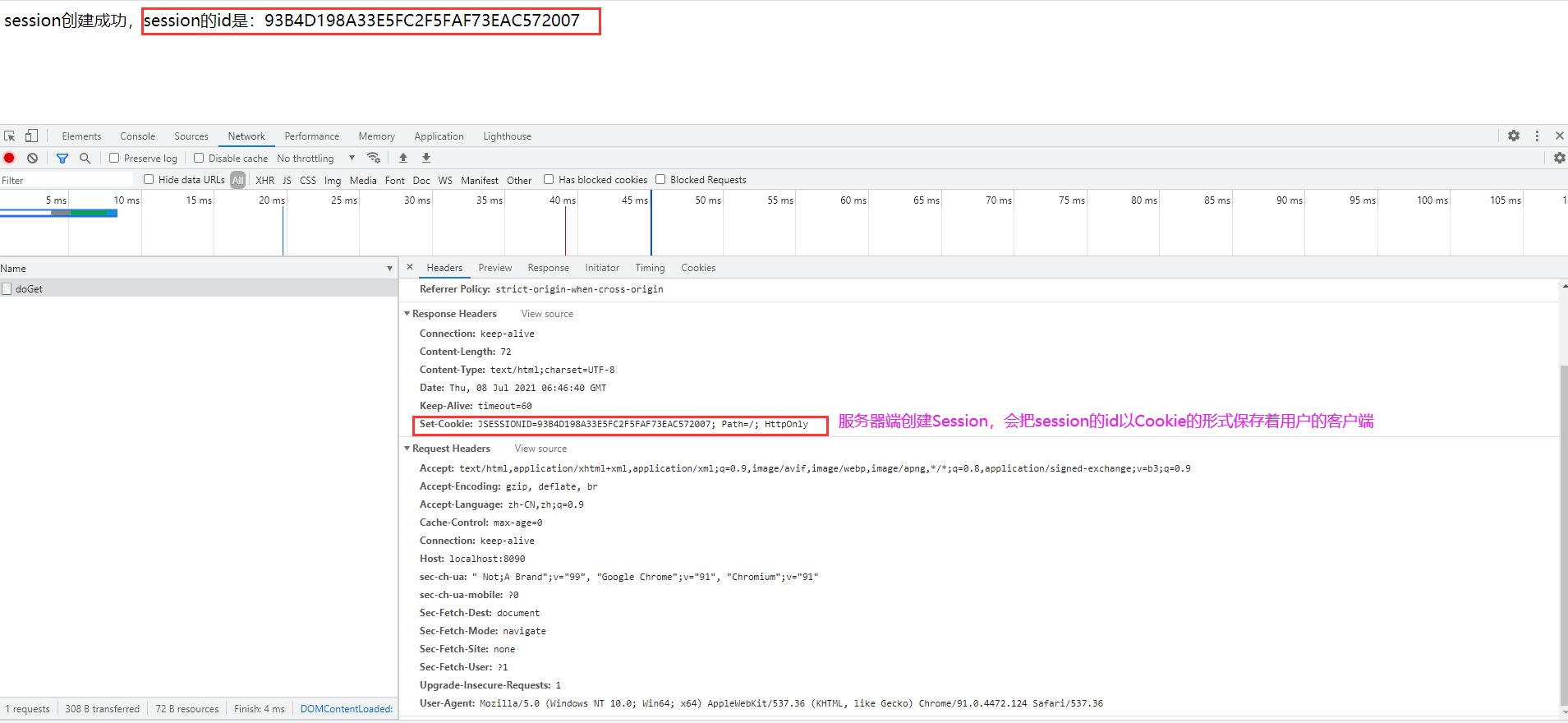The width and height of the screenshot is (1568, 723).
Task: Switch to the Sources tab
Action: pyautogui.click(x=191, y=136)
